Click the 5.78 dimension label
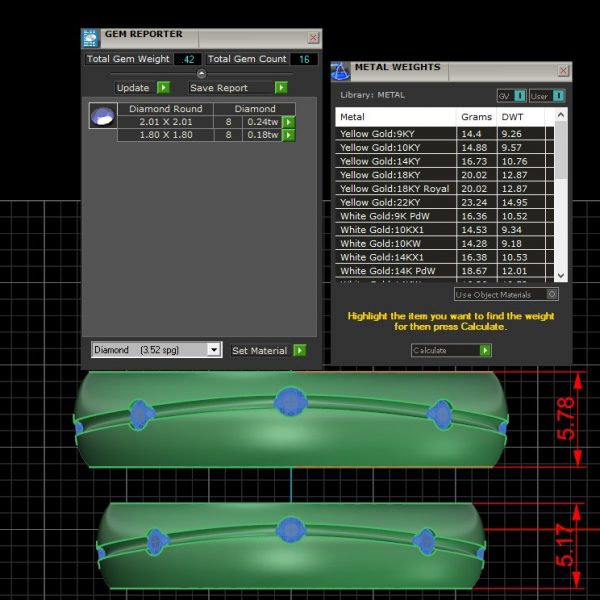The image size is (600, 600). 566,419
